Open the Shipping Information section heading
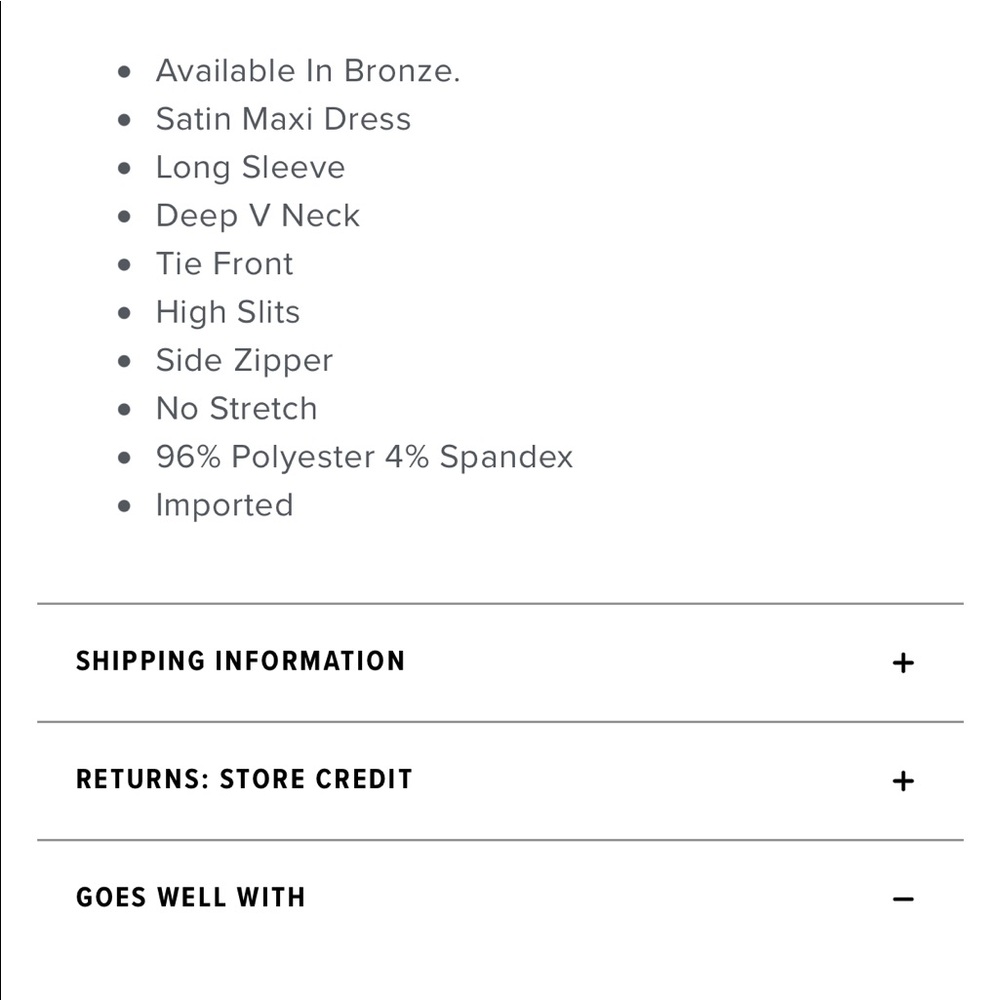The width and height of the screenshot is (1000, 1000). pos(240,661)
